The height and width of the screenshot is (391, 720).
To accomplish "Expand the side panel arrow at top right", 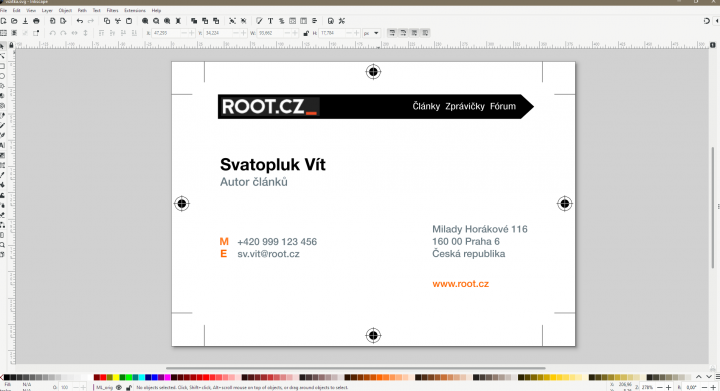I will point(717,21).
